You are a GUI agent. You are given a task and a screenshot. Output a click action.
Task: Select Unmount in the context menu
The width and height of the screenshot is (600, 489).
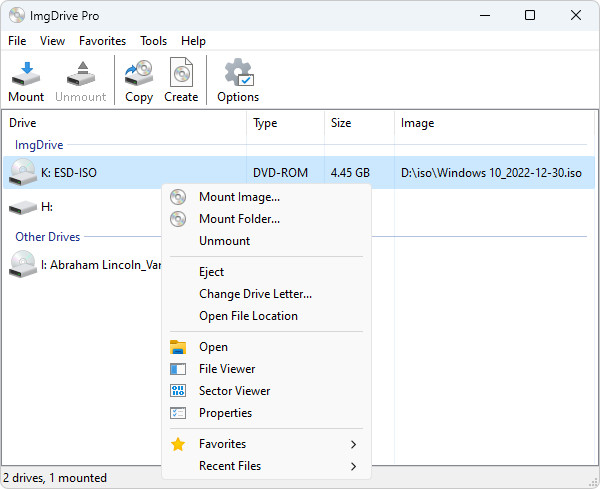225,241
